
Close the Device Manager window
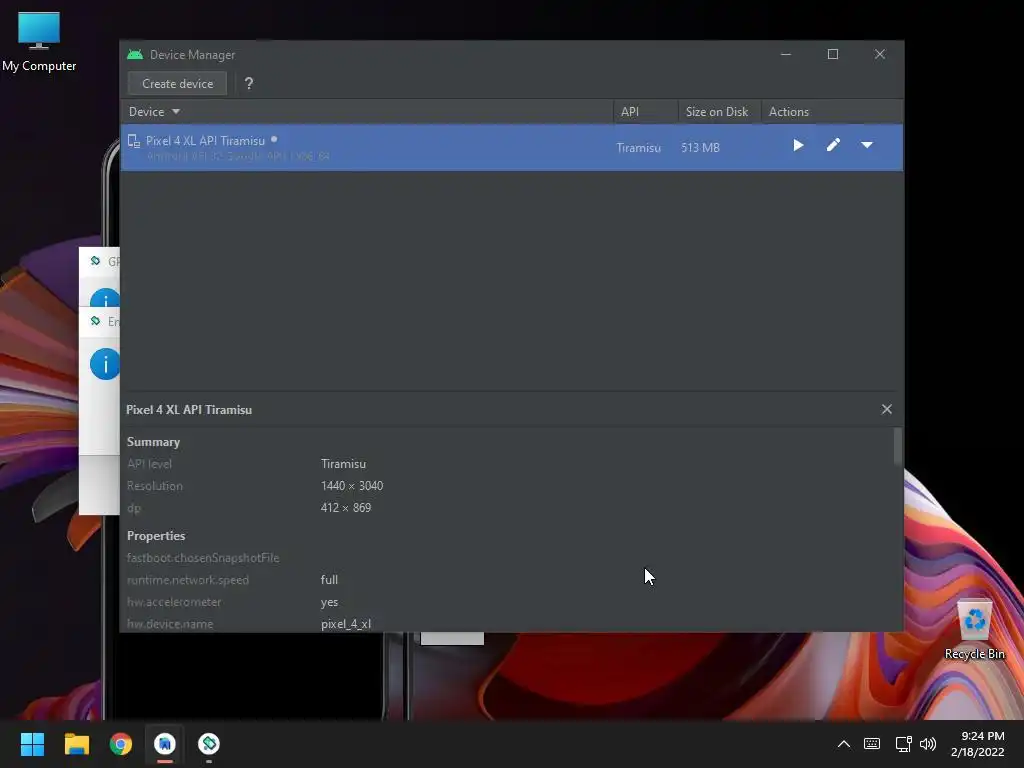click(880, 54)
